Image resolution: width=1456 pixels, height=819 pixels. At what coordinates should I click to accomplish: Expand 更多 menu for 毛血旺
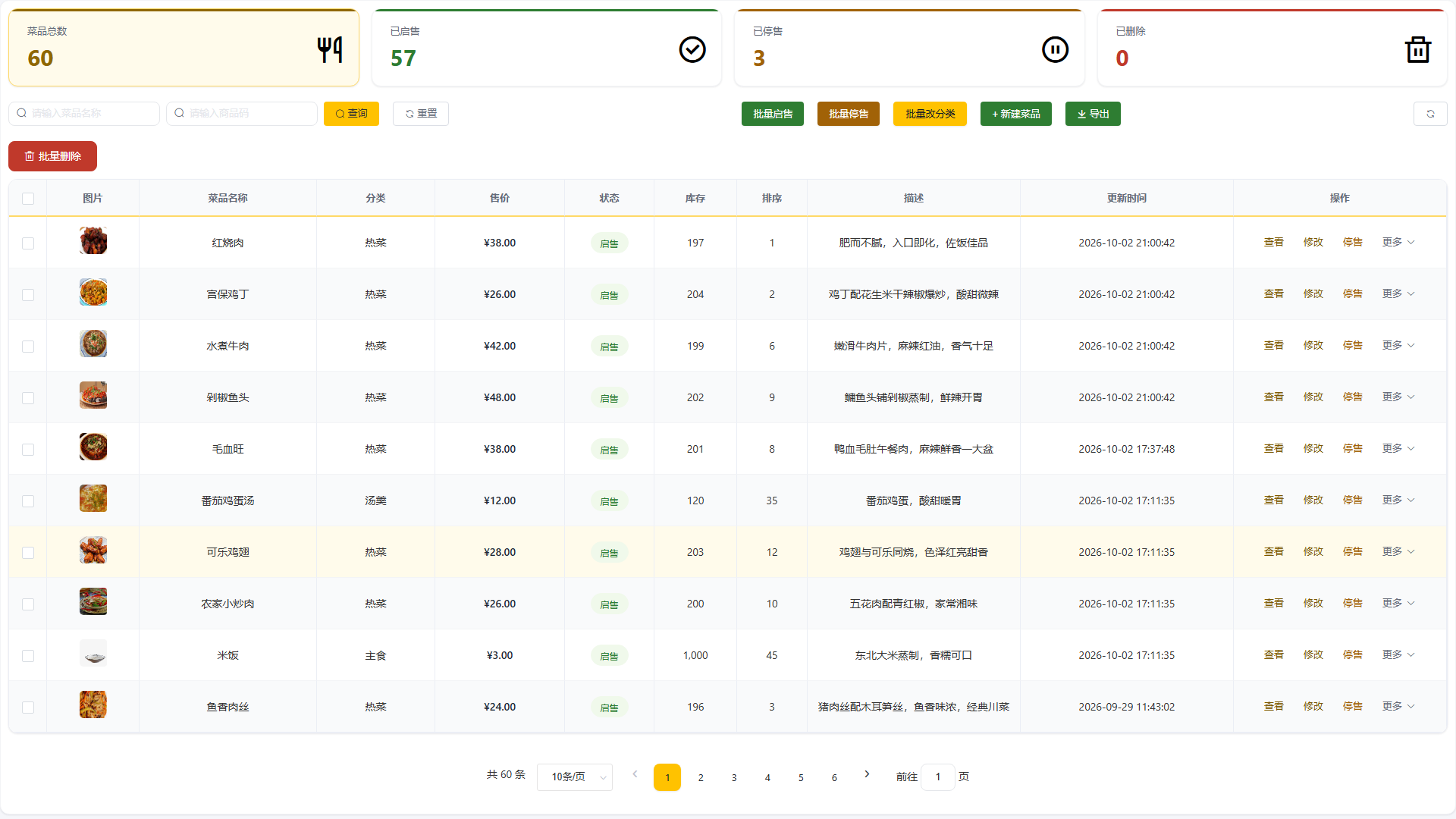point(1398,449)
